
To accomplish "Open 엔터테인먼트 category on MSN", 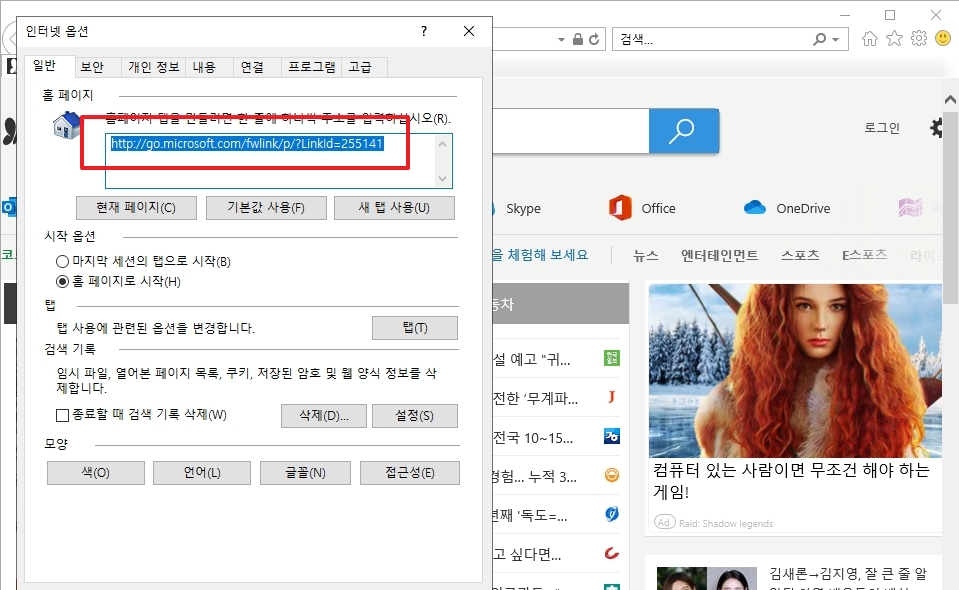I will 719,256.
